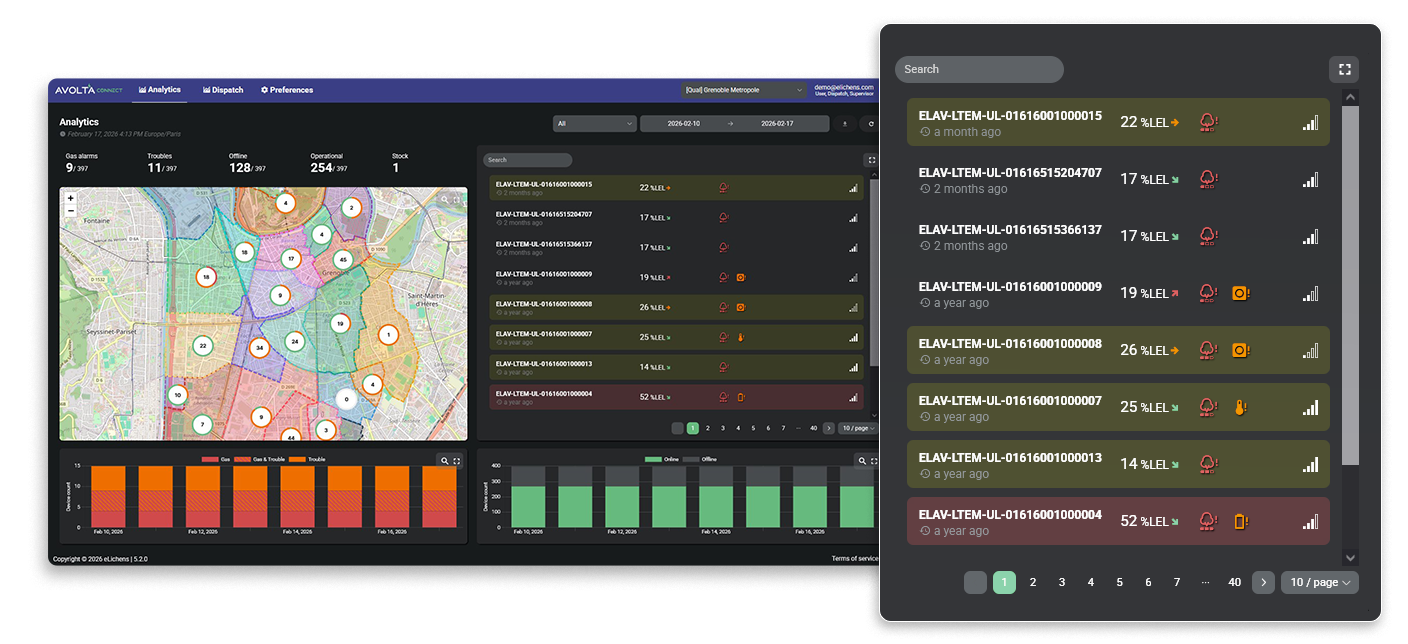Click signal strength icon on row ending 1000015, enlarged panel

pyautogui.click(x=1310, y=122)
